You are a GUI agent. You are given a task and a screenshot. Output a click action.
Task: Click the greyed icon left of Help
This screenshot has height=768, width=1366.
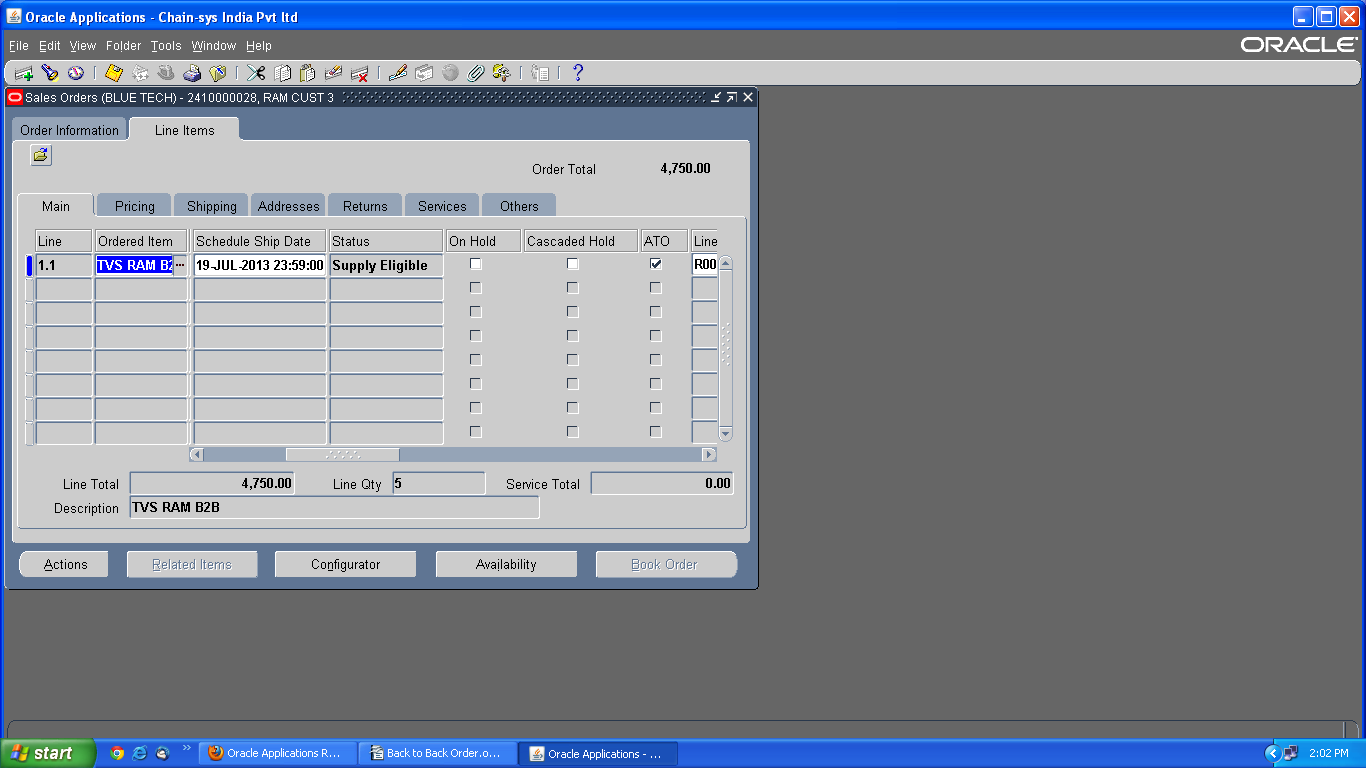(x=540, y=73)
